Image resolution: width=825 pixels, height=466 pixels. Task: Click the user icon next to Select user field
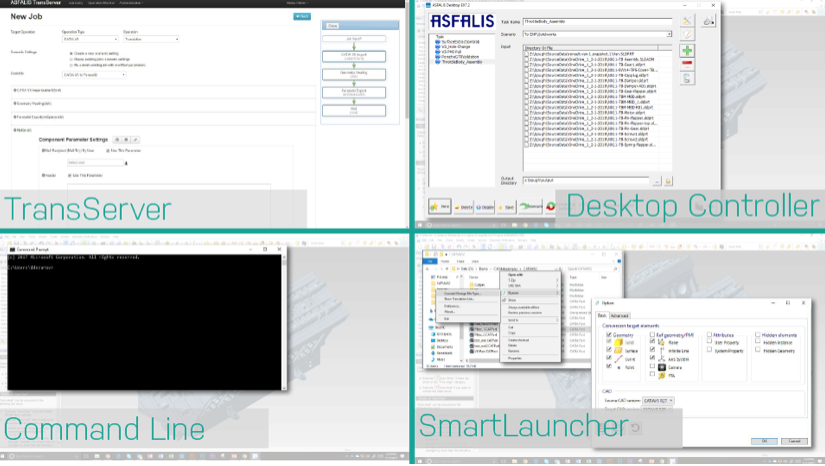point(126,163)
